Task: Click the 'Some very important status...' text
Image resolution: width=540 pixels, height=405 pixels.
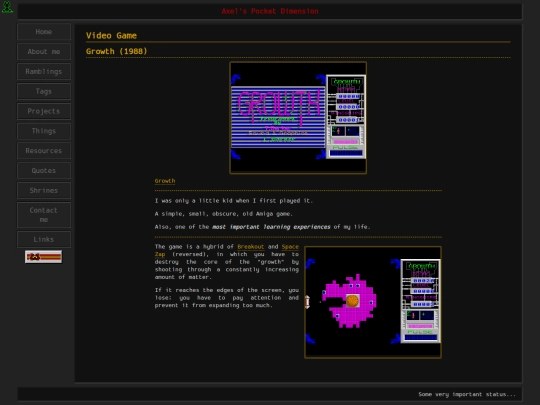Action: tap(467, 394)
